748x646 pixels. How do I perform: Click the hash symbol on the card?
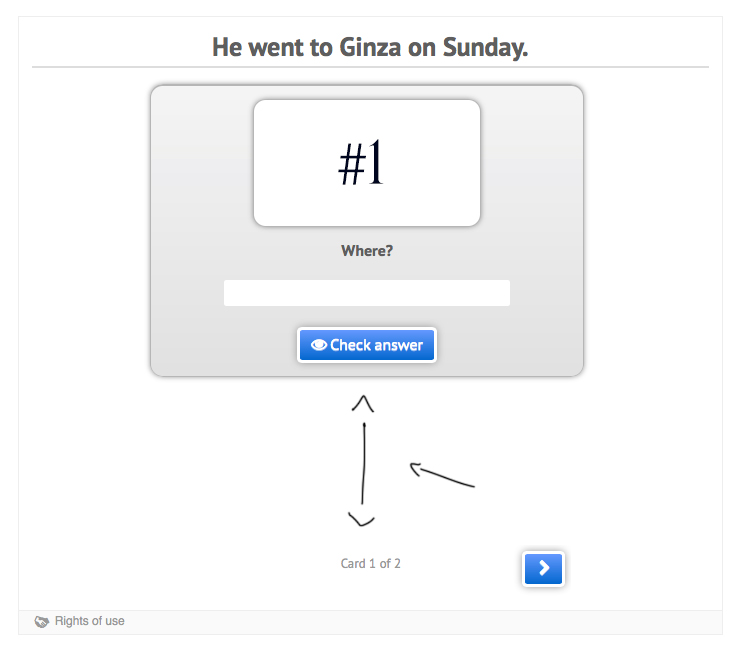point(352,164)
